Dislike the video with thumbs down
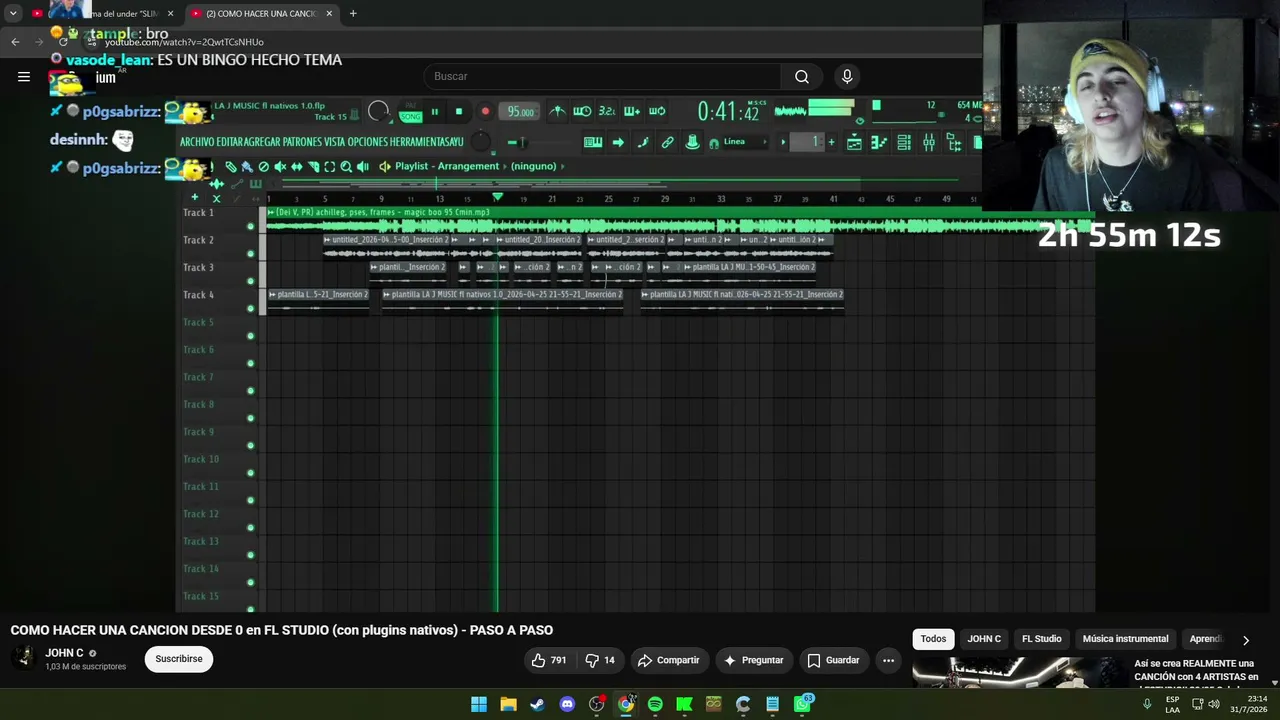The height and width of the screenshot is (720, 1280). [600, 660]
